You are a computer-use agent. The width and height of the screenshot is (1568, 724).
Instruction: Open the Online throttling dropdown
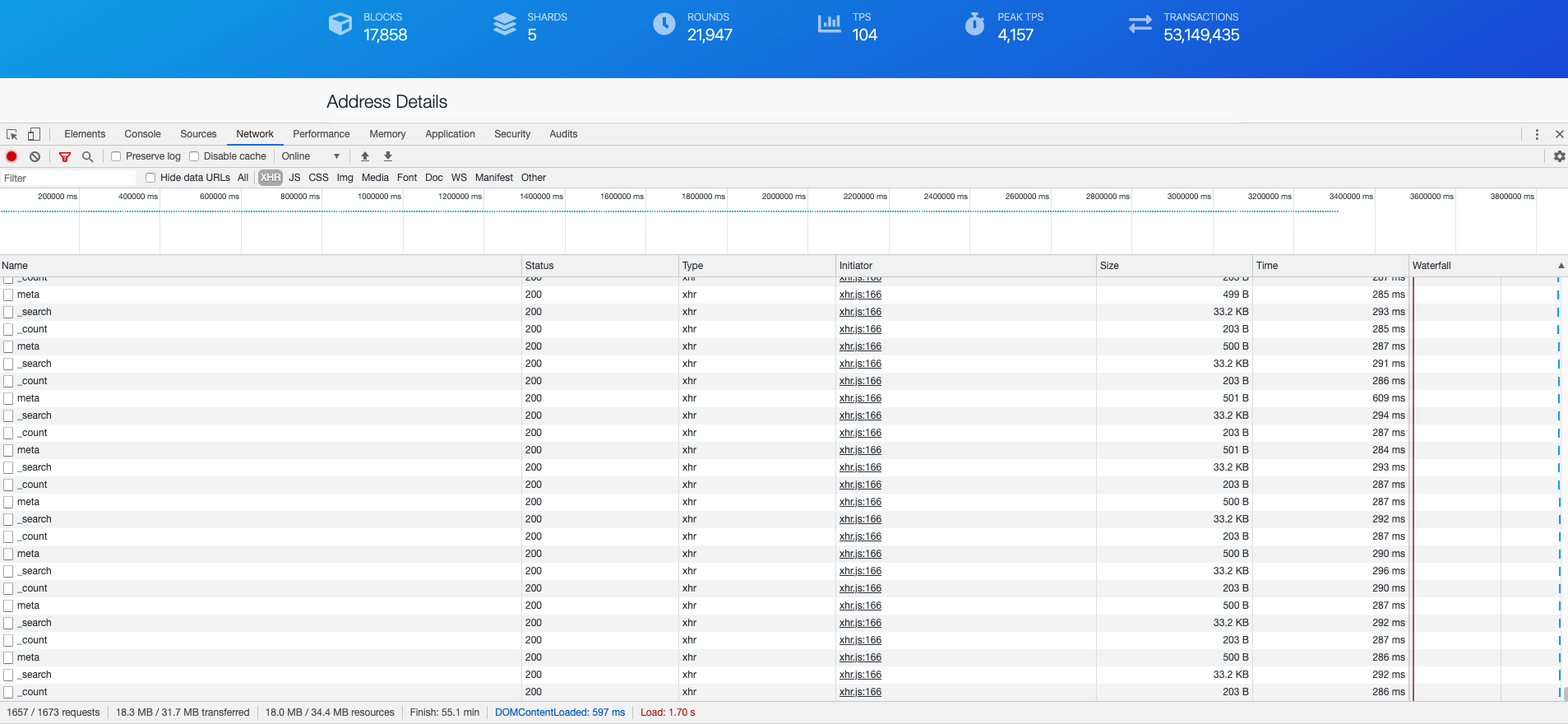click(311, 156)
